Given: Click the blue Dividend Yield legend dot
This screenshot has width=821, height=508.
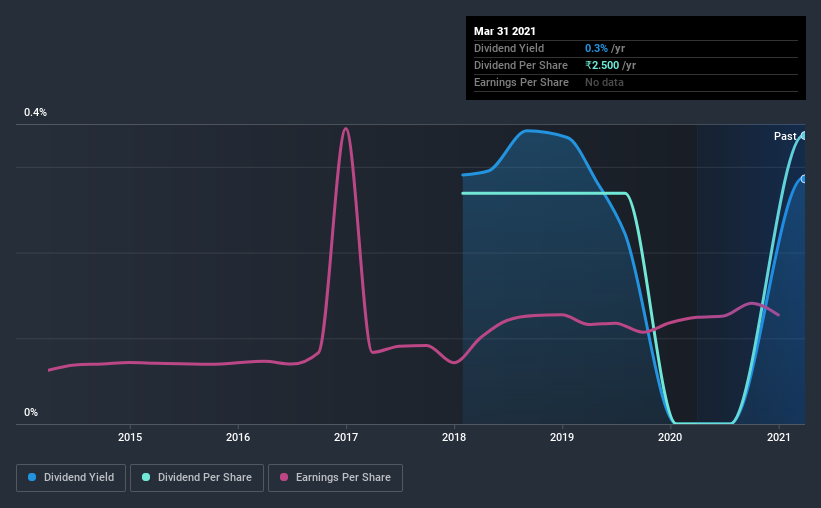Looking at the screenshot, I should click(x=32, y=477).
